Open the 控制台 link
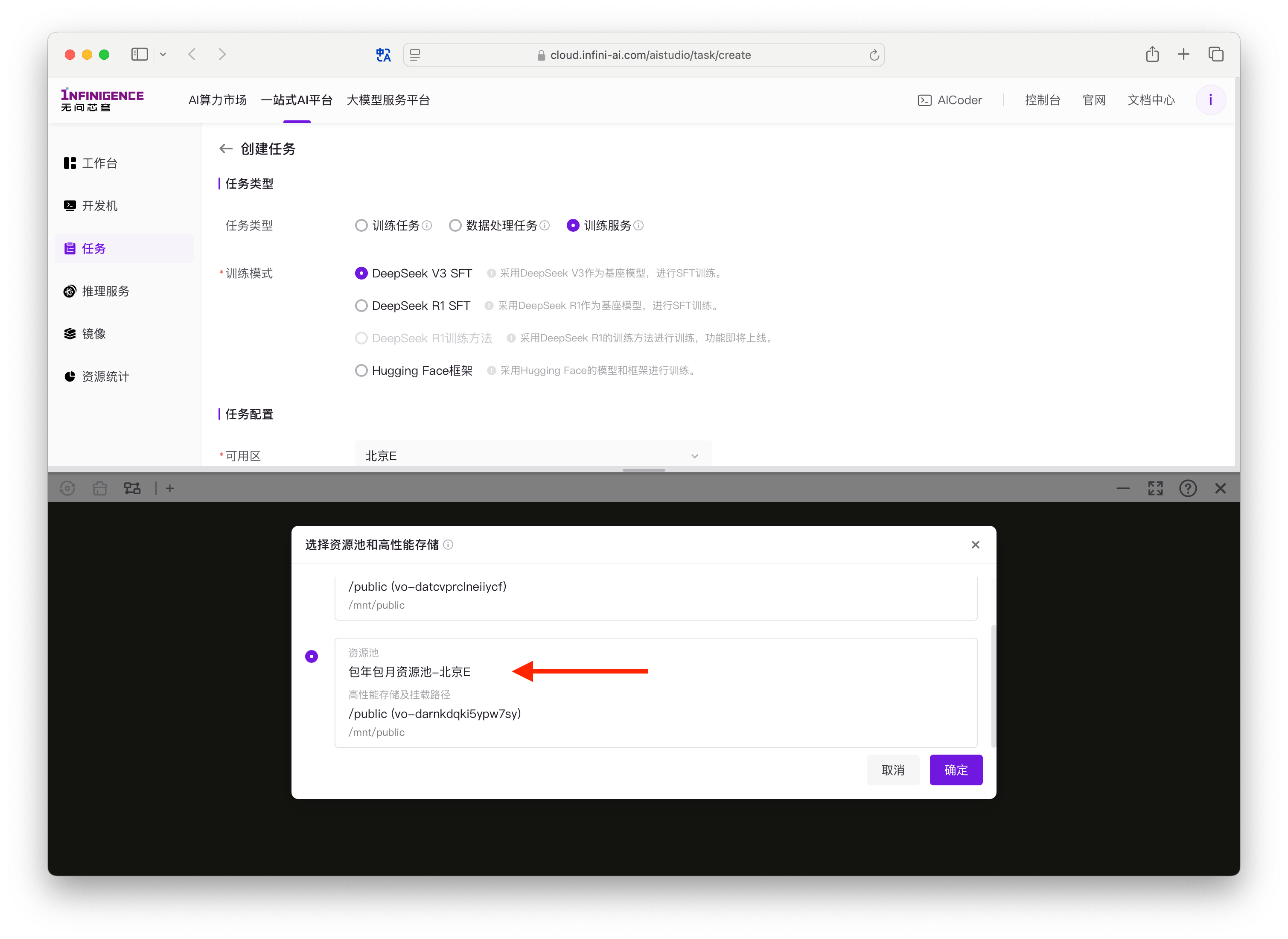The image size is (1288, 939). [x=1043, y=100]
